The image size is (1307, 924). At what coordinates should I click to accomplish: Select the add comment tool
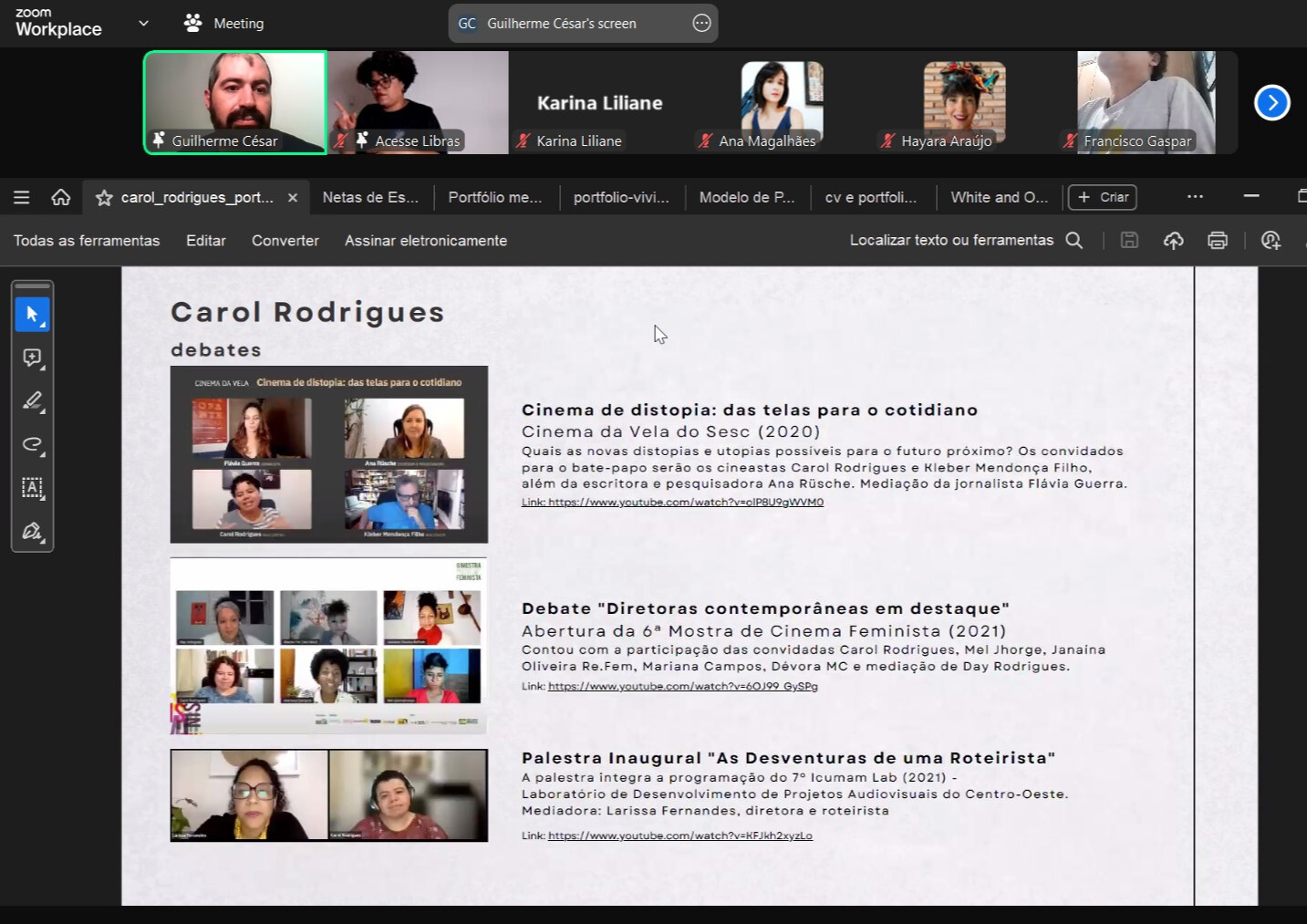click(x=32, y=358)
